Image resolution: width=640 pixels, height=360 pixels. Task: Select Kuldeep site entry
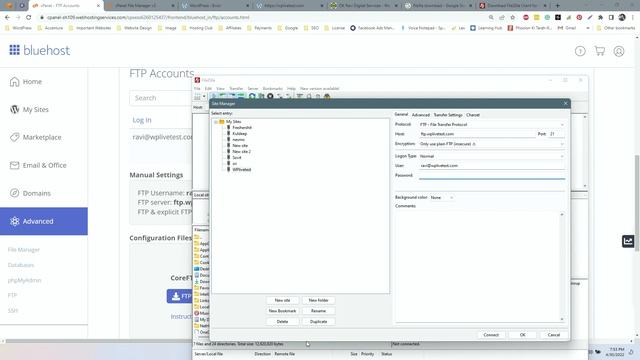[240, 133]
